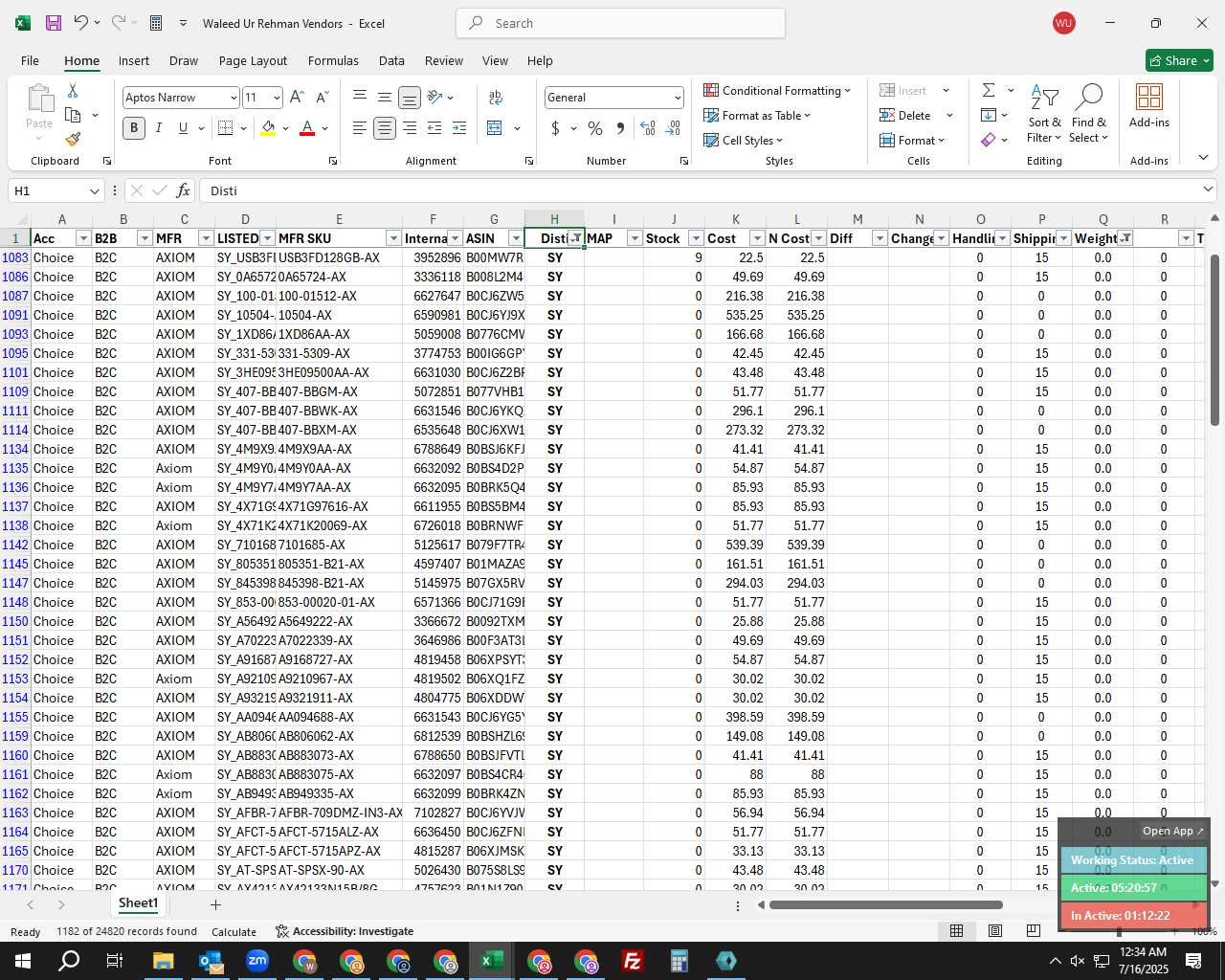Click Decrease Font Size icon
Image resolution: width=1225 pixels, height=980 pixels.
322,98
